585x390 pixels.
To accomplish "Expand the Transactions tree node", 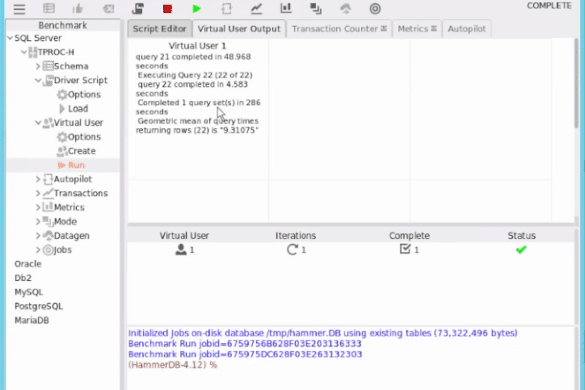I will tap(38, 193).
